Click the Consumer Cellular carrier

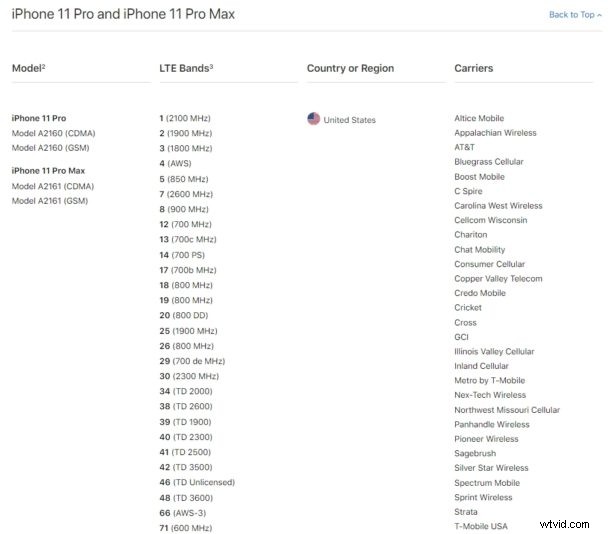490,264
